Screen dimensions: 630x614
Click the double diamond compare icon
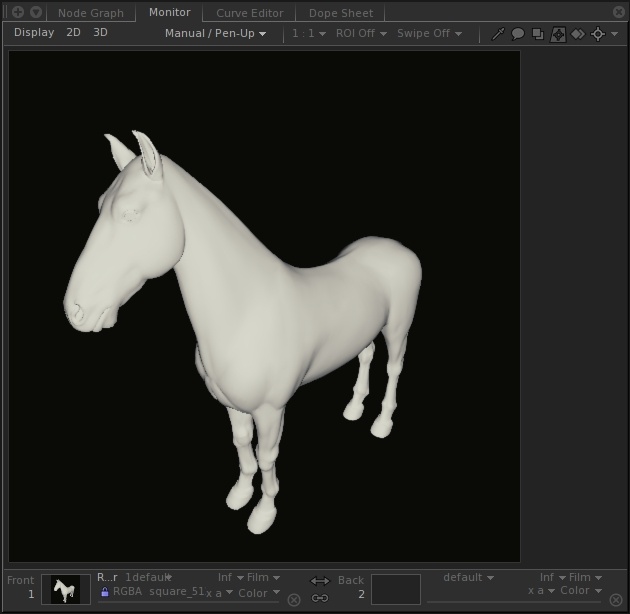[578, 34]
